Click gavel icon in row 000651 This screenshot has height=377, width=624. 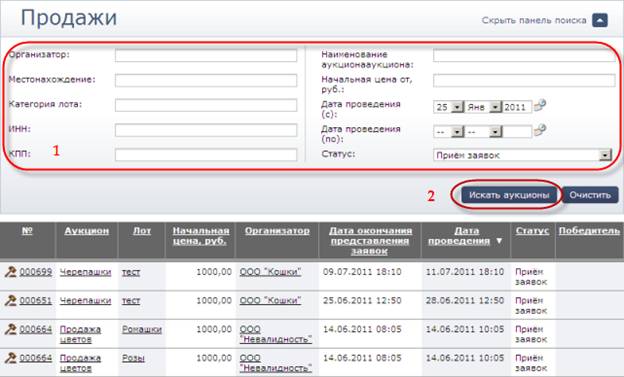10,301
